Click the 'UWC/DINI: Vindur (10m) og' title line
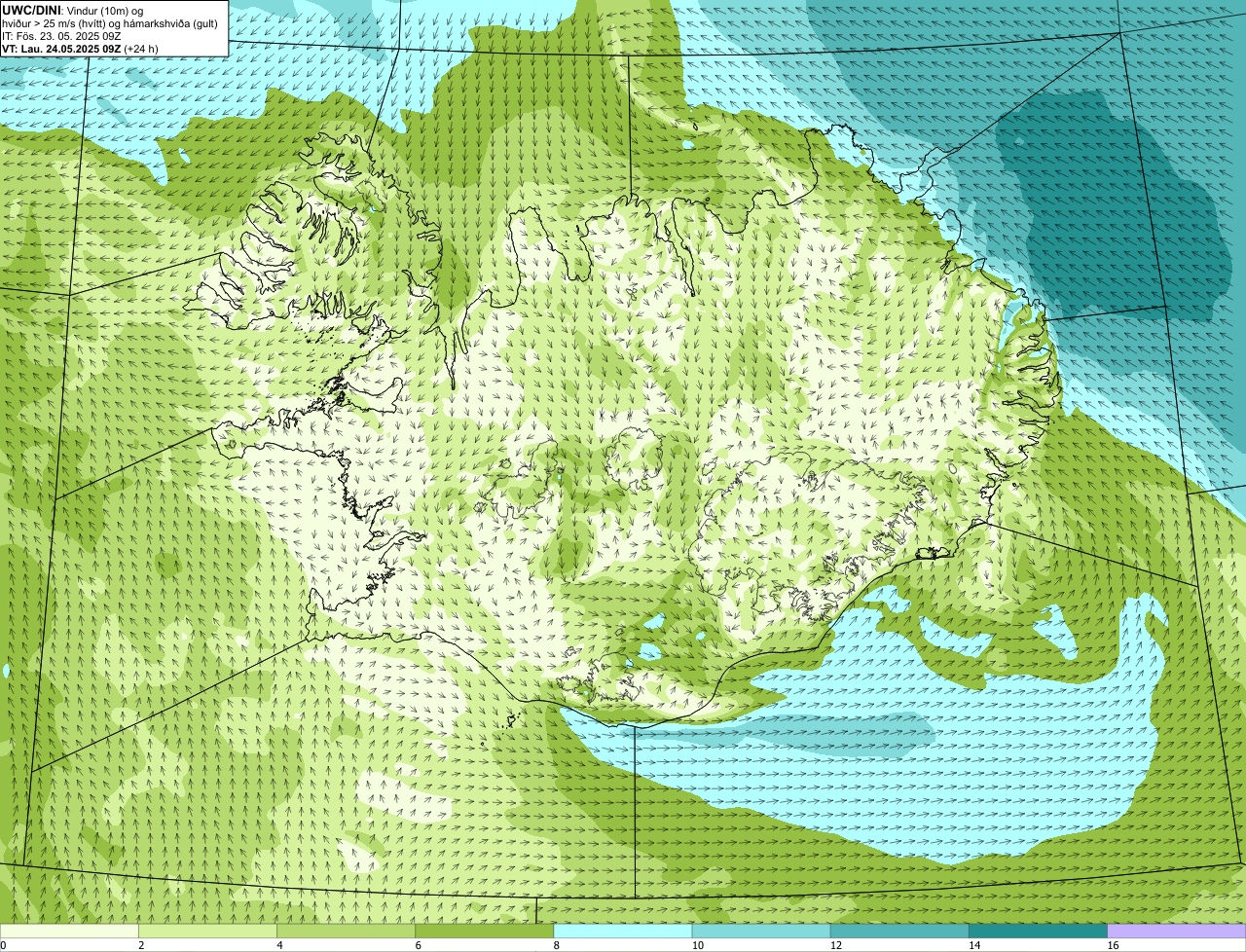The height and width of the screenshot is (952, 1246). [x=73, y=10]
